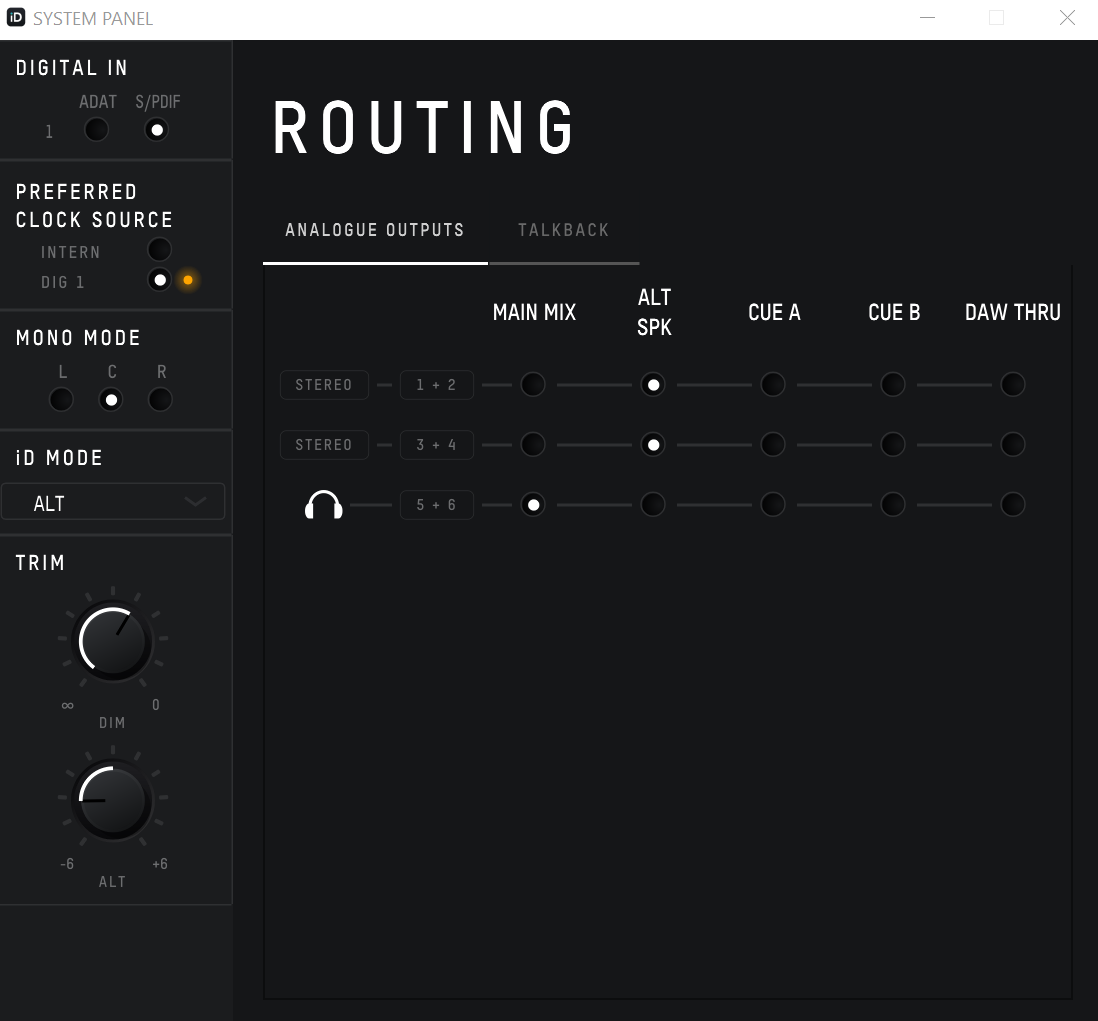Route outputs 3 + 4 to MAIN MIX
Image resolution: width=1098 pixels, height=1021 pixels.
click(533, 445)
